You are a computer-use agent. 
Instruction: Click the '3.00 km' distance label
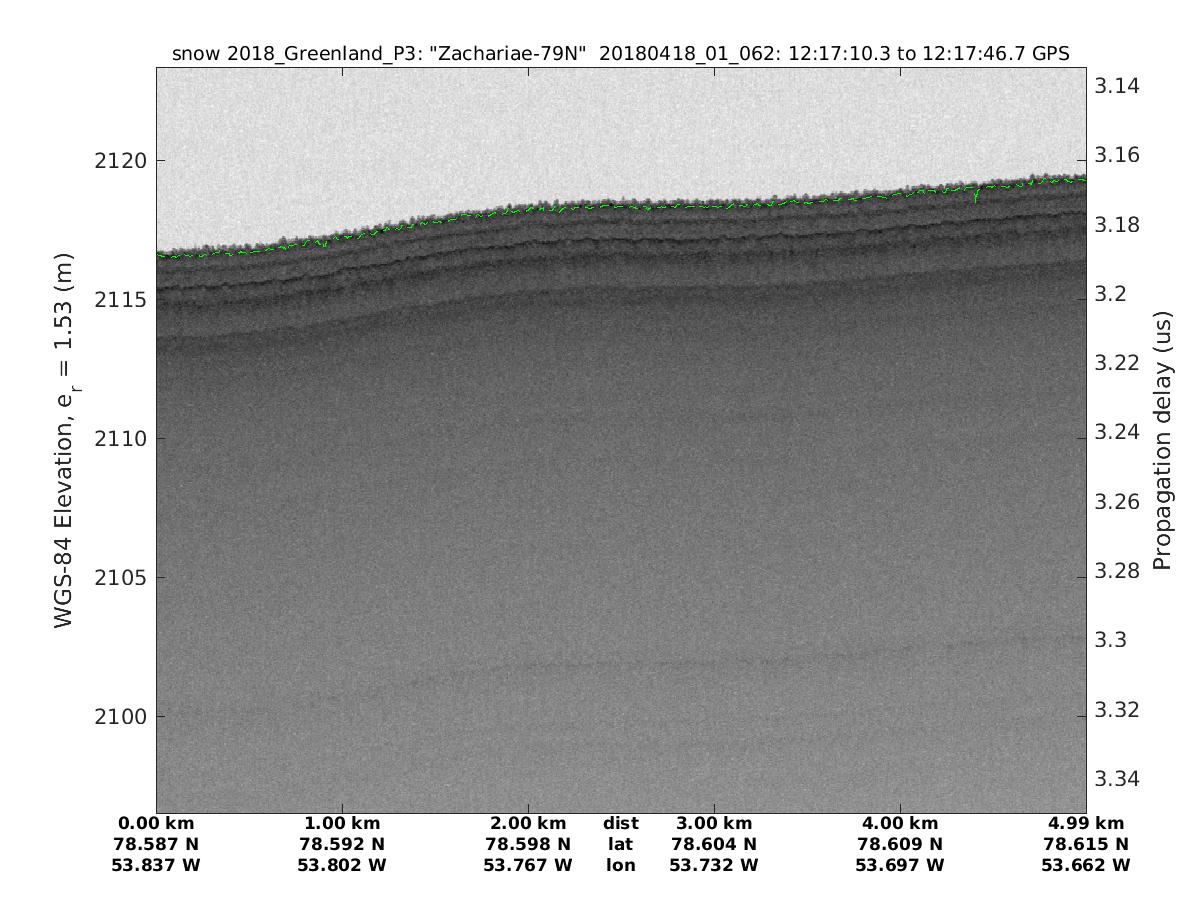pyautogui.click(x=714, y=824)
